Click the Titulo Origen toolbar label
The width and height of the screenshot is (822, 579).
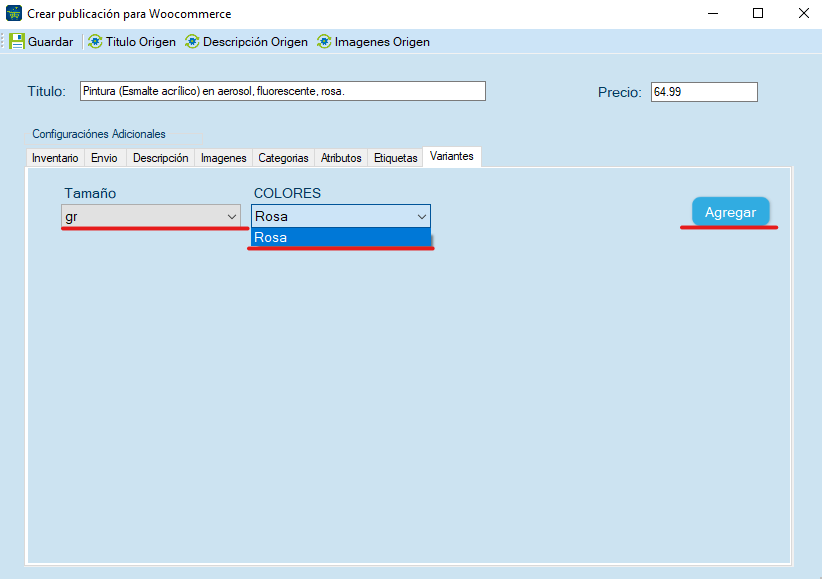(x=140, y=42)
